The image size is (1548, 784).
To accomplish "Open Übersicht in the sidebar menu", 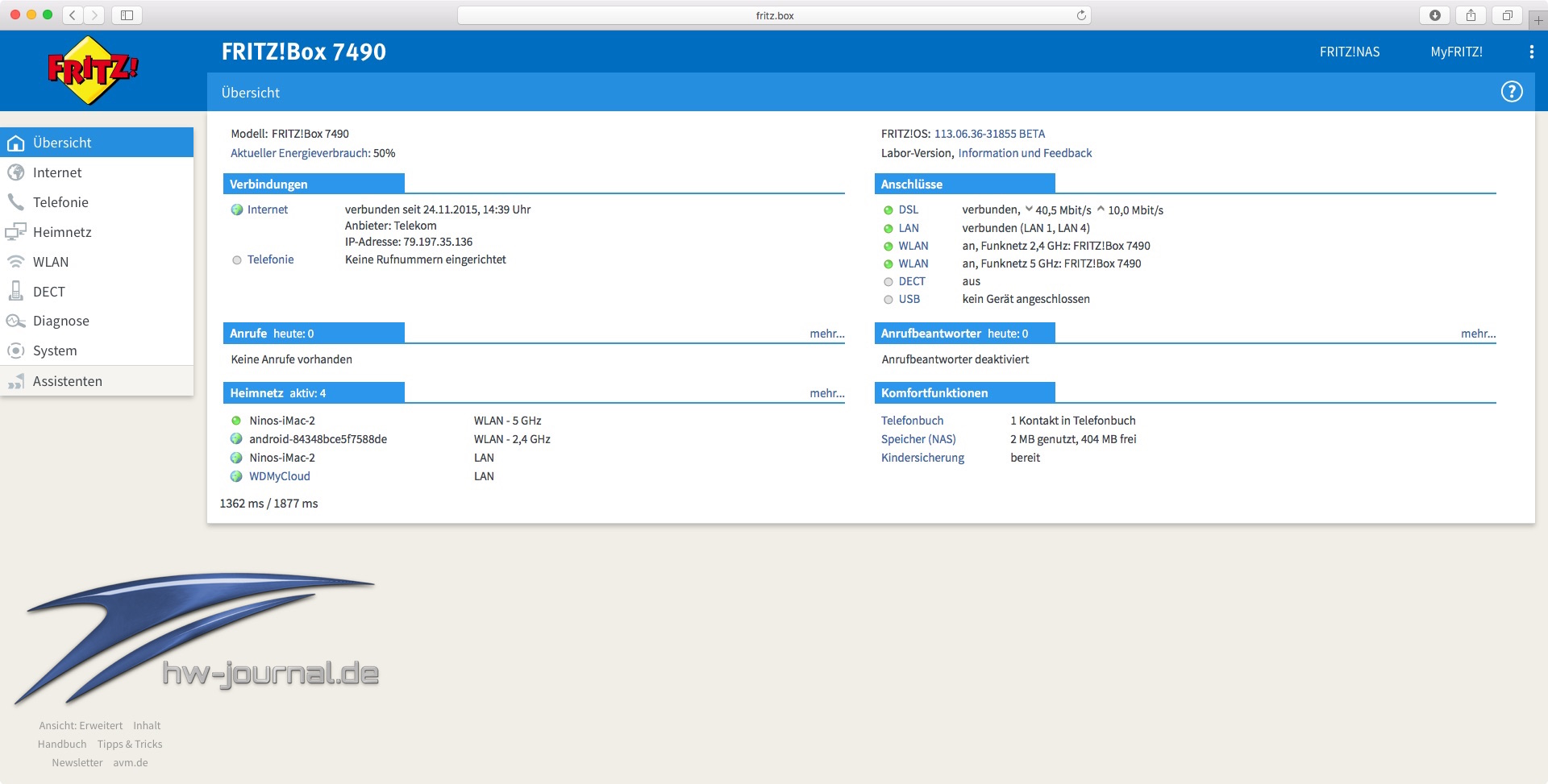I will (97, 143).
